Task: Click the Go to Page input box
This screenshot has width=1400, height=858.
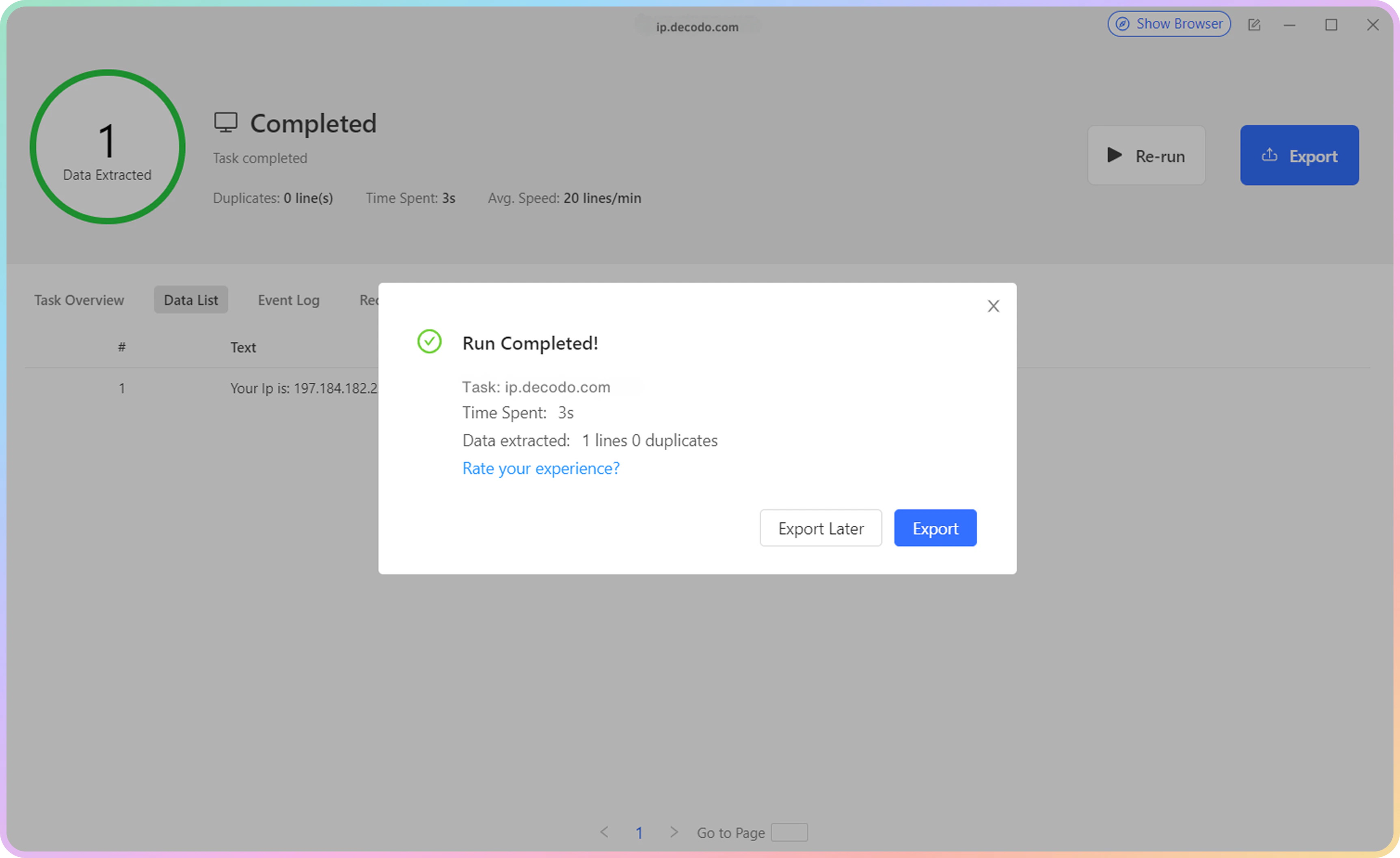Action: coord(789,832)
